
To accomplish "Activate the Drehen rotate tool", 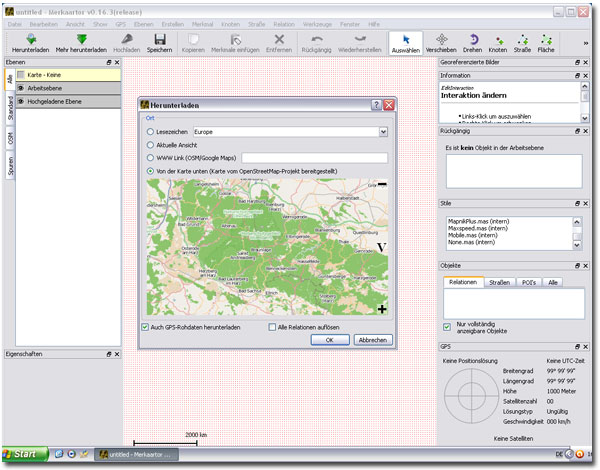I will pos(472,39).
